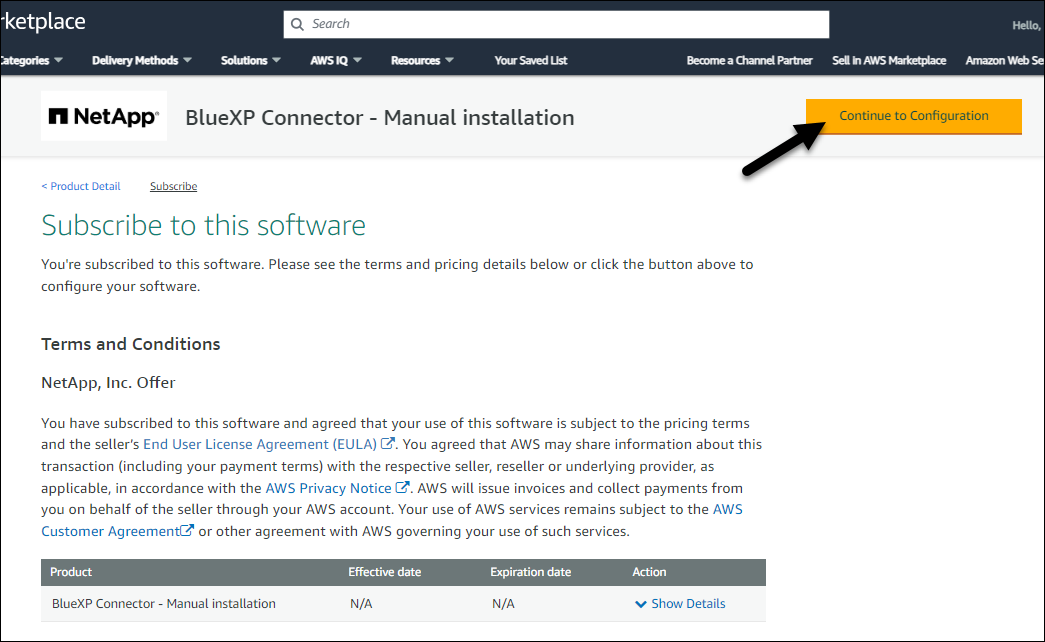Click the NetApp logo
1045x642 pixels.
pyautogui.click(x=104, y=117)
